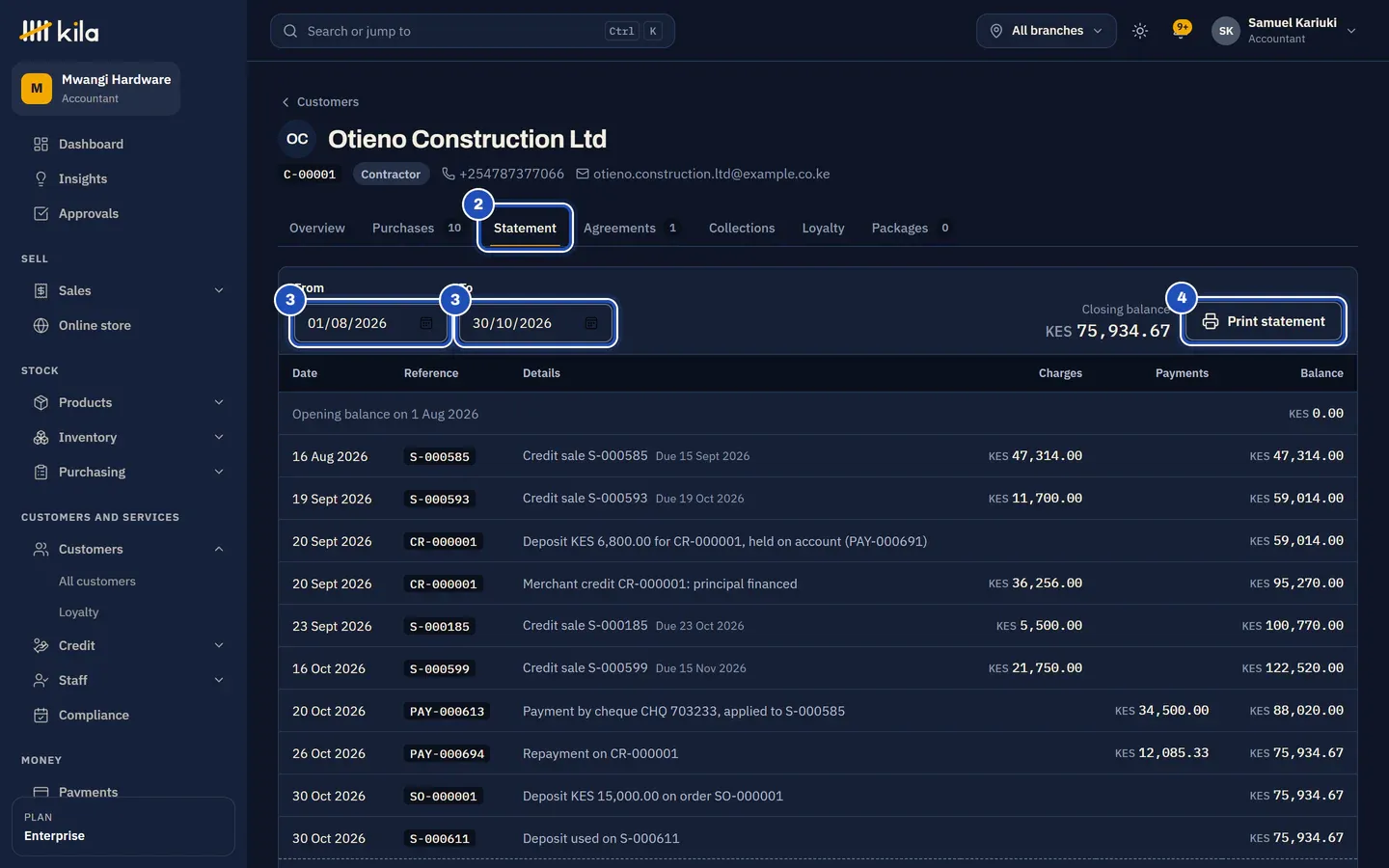The image size is (1389, 868).
Task: Open the Agreements tab
Action: (631, 228)
